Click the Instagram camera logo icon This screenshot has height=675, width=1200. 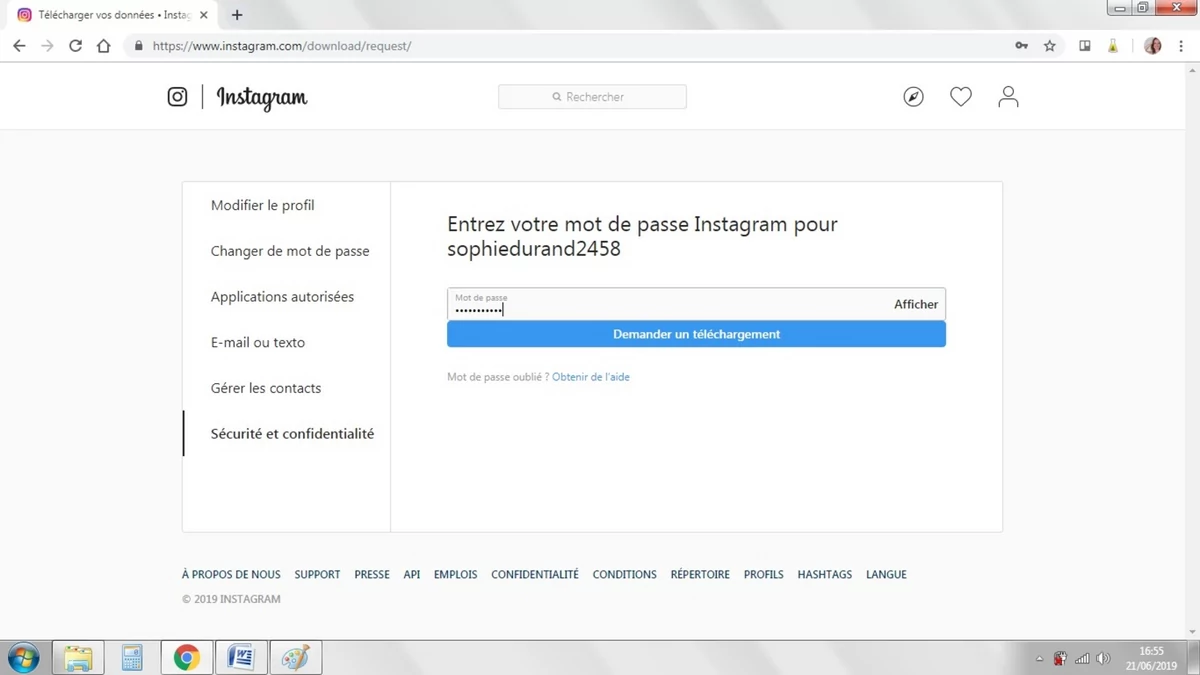(177, 97)
